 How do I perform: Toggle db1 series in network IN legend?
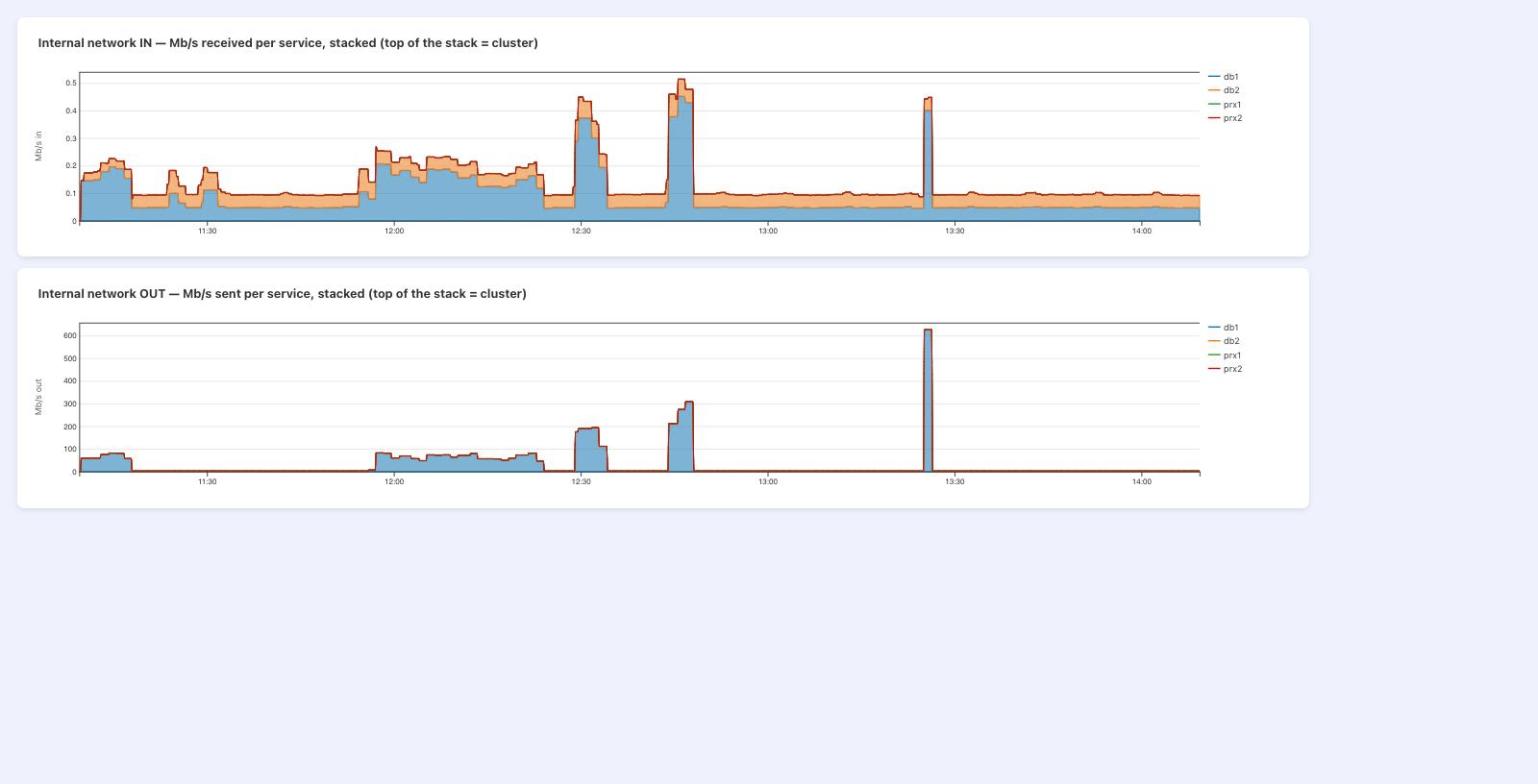[1224, 77]
